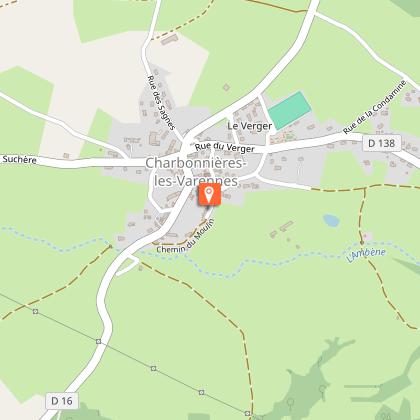420x420 pixels.
Task: Click the pink building near L'Ambène path
Action: [x=368, y=236]
